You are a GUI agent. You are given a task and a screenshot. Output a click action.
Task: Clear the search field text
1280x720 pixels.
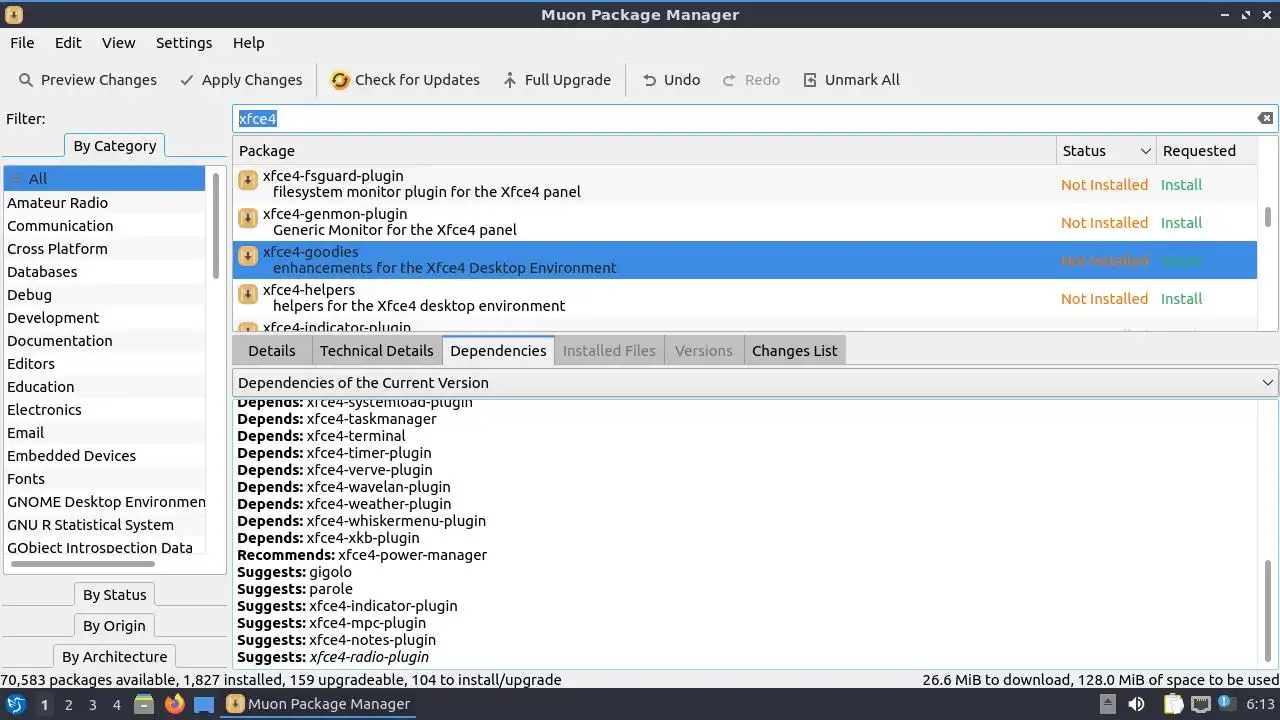(1265, 118)
